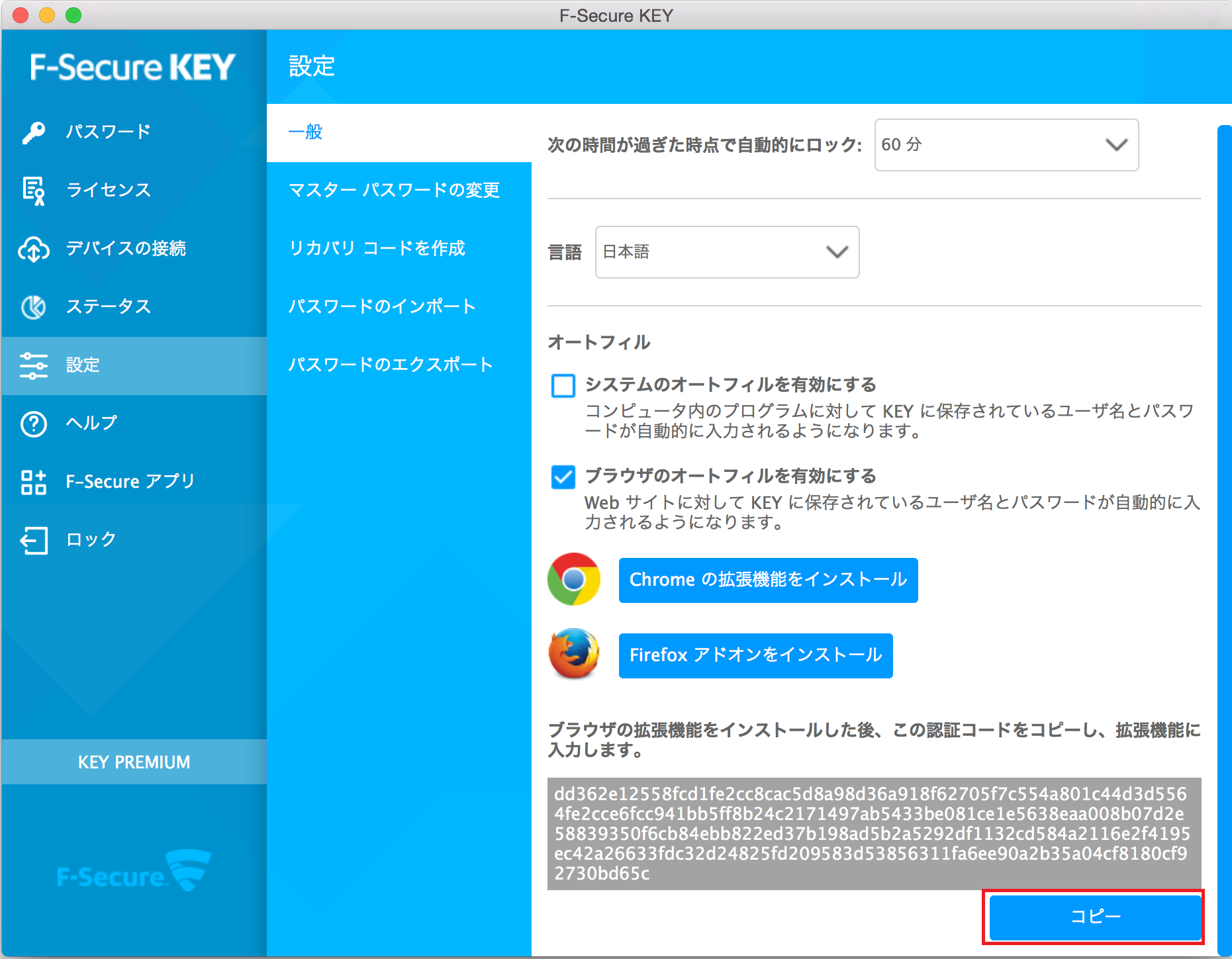Click the cloud sync icon for デバイスの接続
The image size is (1232, 959).
pos(33,249)
